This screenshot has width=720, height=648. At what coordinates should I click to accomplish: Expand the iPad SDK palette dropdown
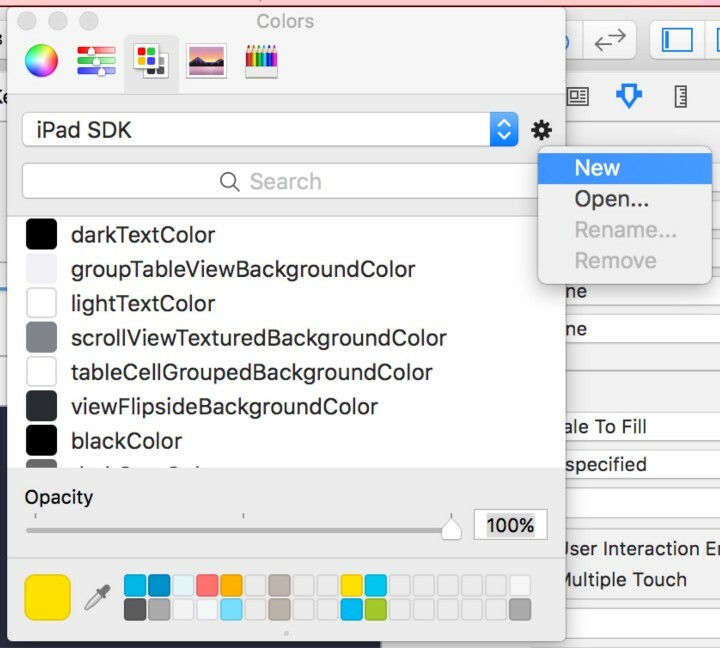coord(503,130)
